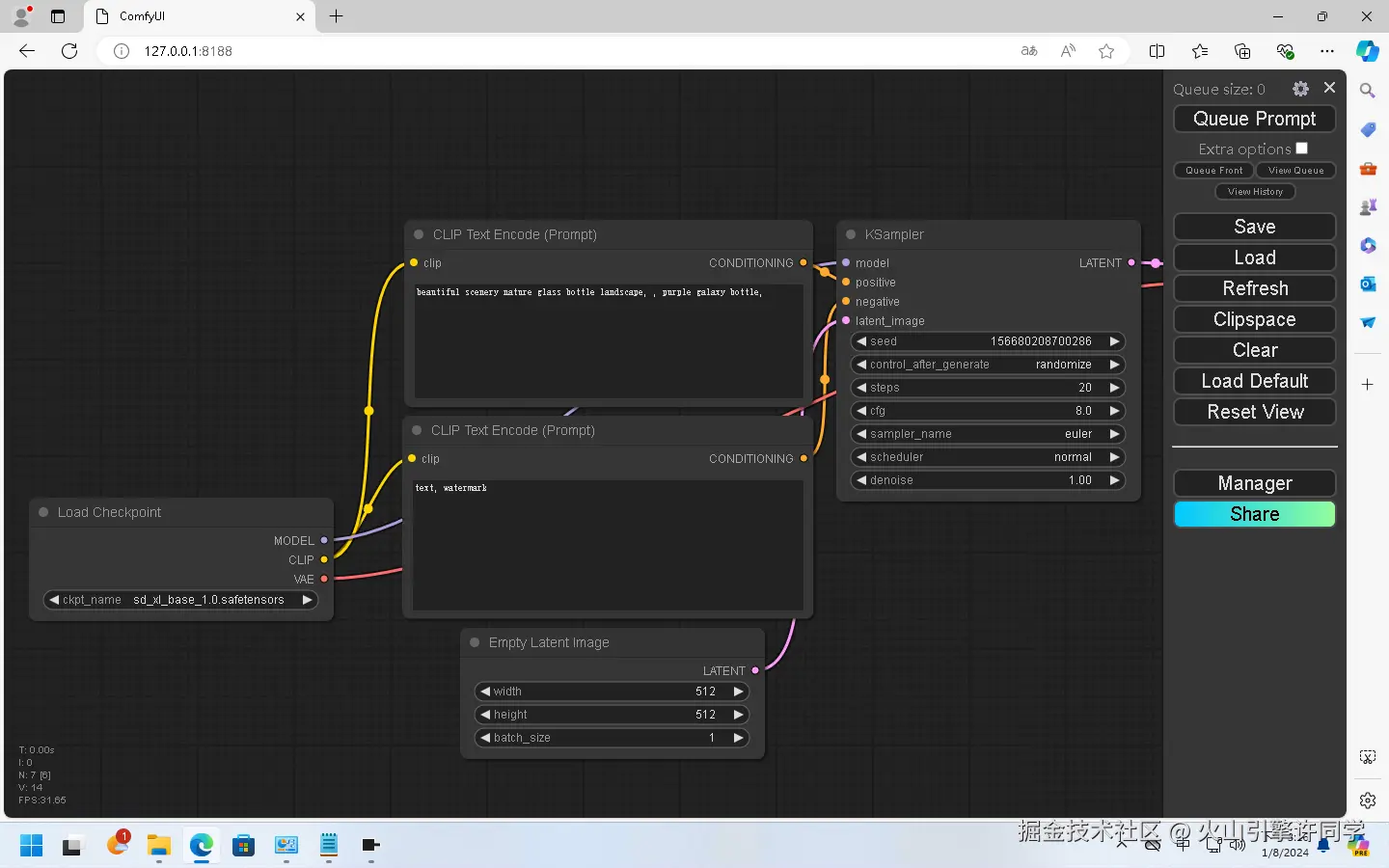Click the VAE output socket on Load Checkpoint
This screenshot has height=868, width=1389.
(324, 579)
